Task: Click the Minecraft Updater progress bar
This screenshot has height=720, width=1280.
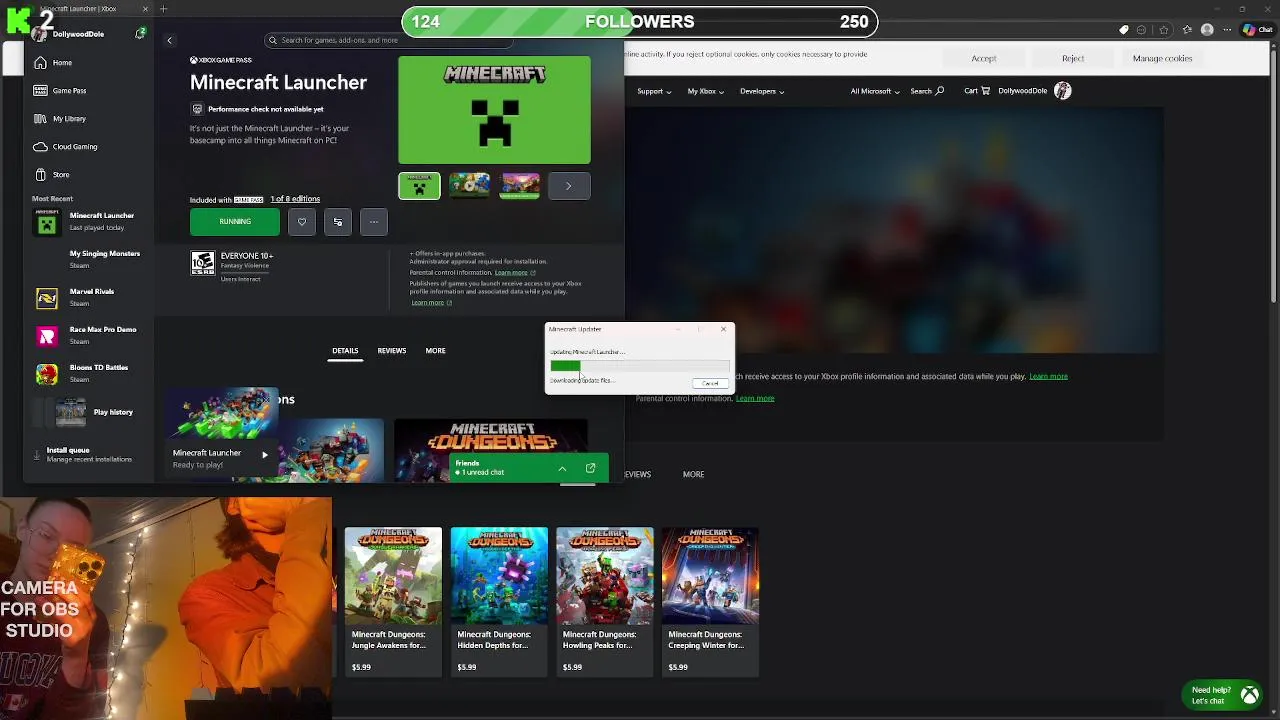Action: coord(640,366)
